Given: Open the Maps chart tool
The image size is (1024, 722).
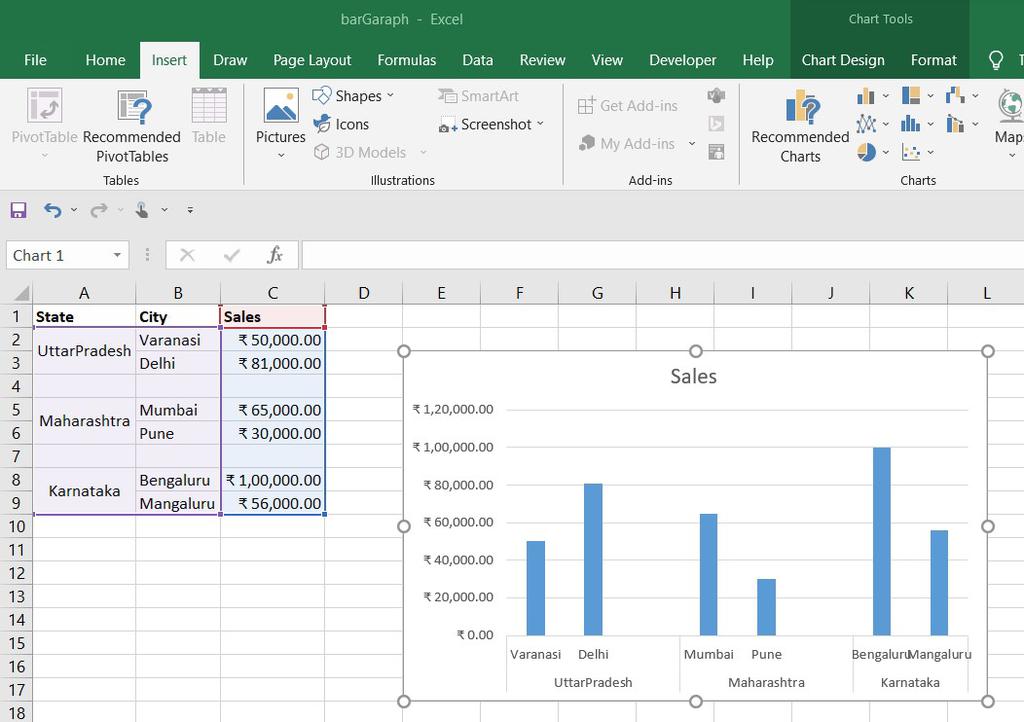Looking at the screenshot, I should (x=1009, y=119).
